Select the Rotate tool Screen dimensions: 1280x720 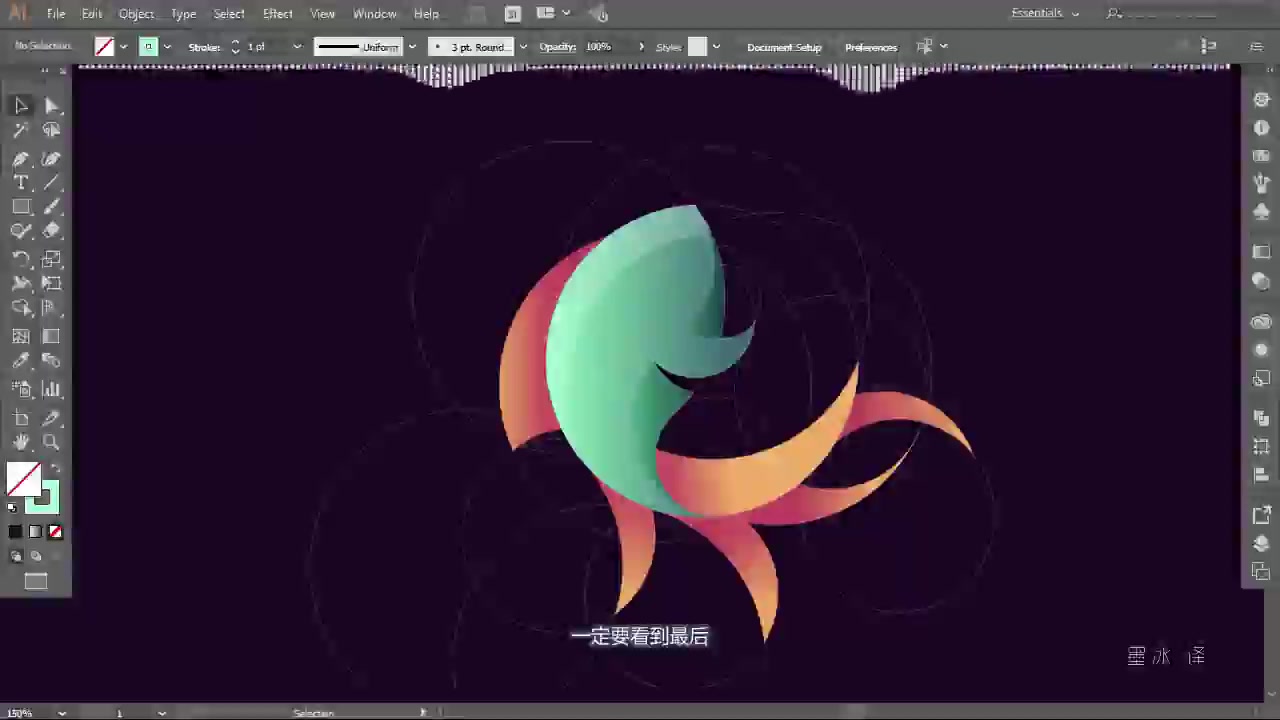click(x=21, y=260)
